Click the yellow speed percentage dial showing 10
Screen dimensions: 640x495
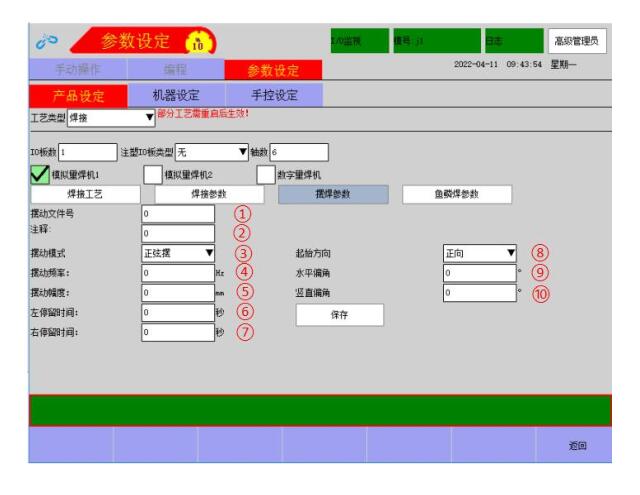199,42
